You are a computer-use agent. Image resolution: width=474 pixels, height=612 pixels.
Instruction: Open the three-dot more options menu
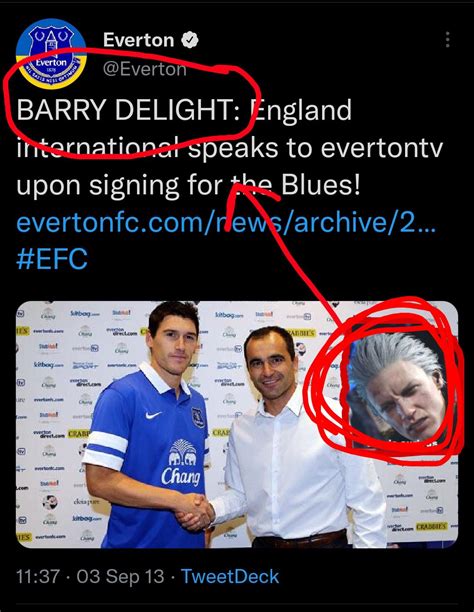(x=447, y=40)
